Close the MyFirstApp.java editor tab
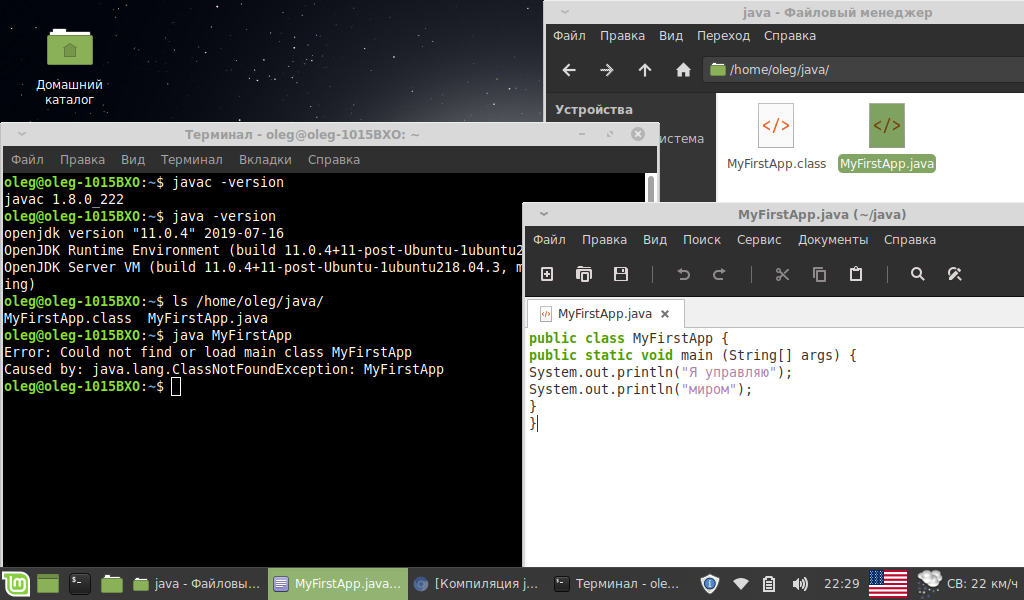 (667, 313)
